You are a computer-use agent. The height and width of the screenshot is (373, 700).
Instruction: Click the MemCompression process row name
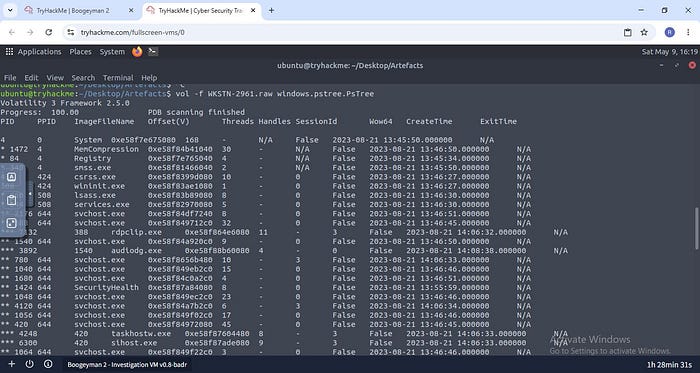click(106, 149)
